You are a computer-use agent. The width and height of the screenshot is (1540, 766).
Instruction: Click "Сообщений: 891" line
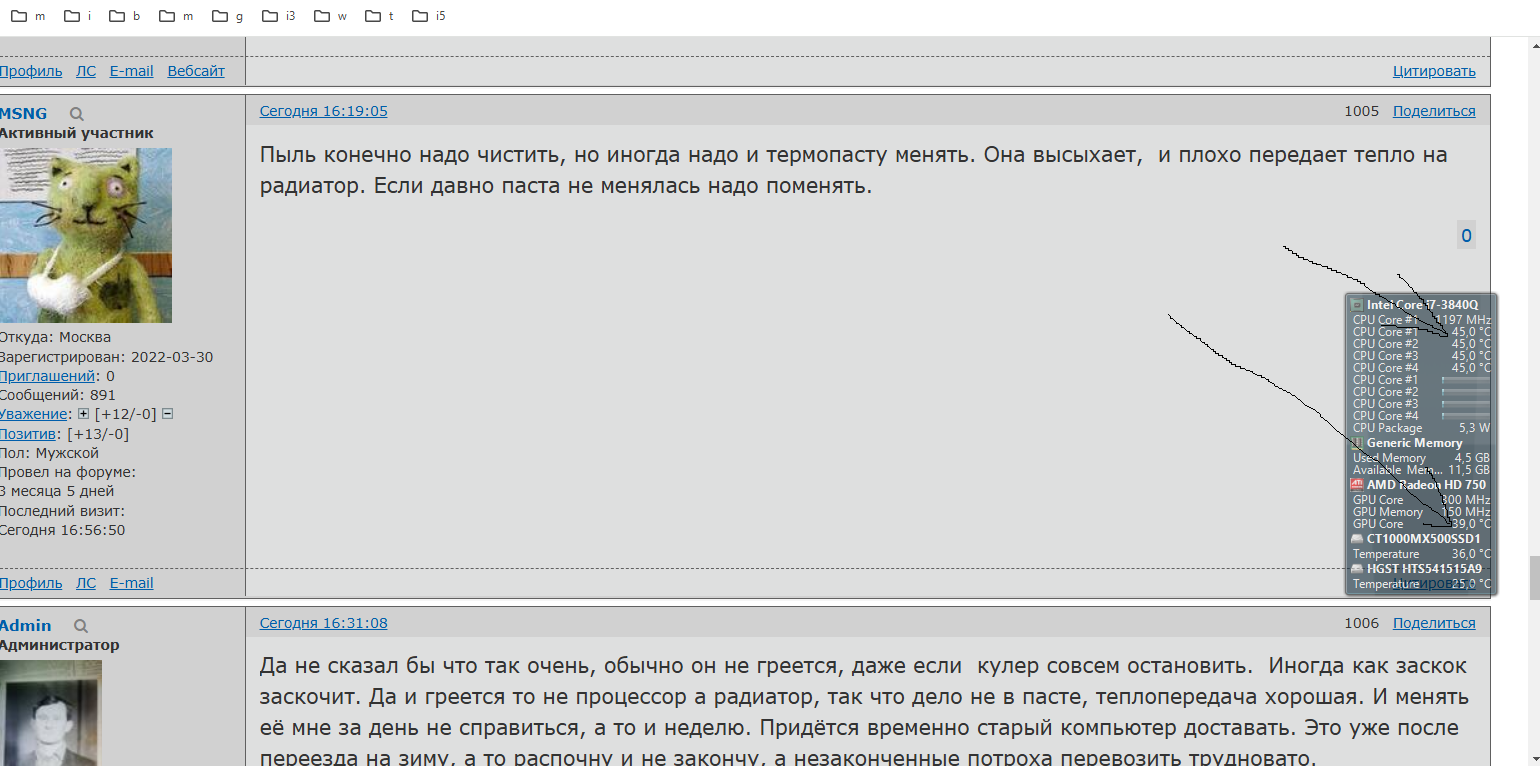pos(58,395)
